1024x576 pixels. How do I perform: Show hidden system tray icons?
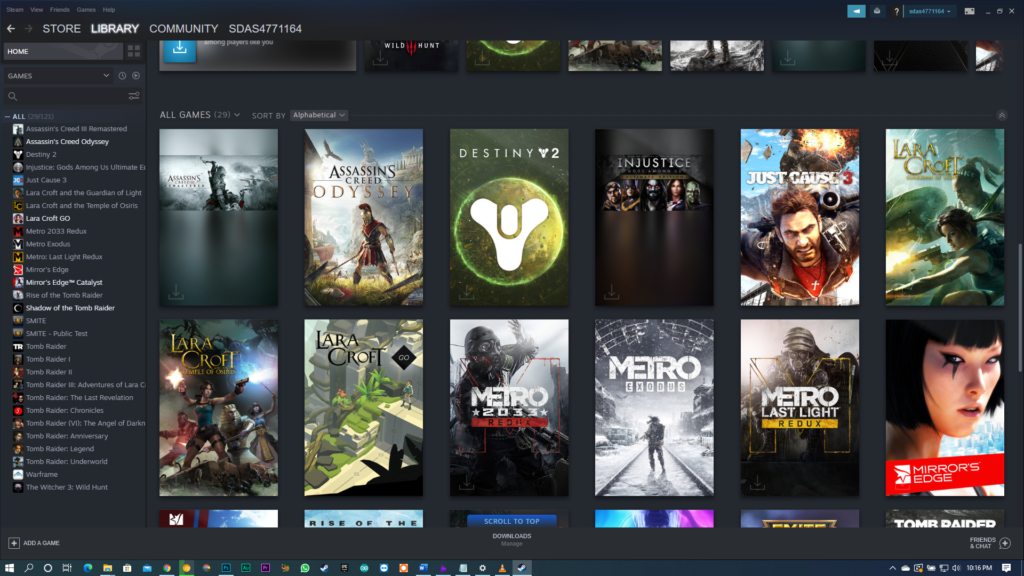pyautogui.click(x=892, y=568)
